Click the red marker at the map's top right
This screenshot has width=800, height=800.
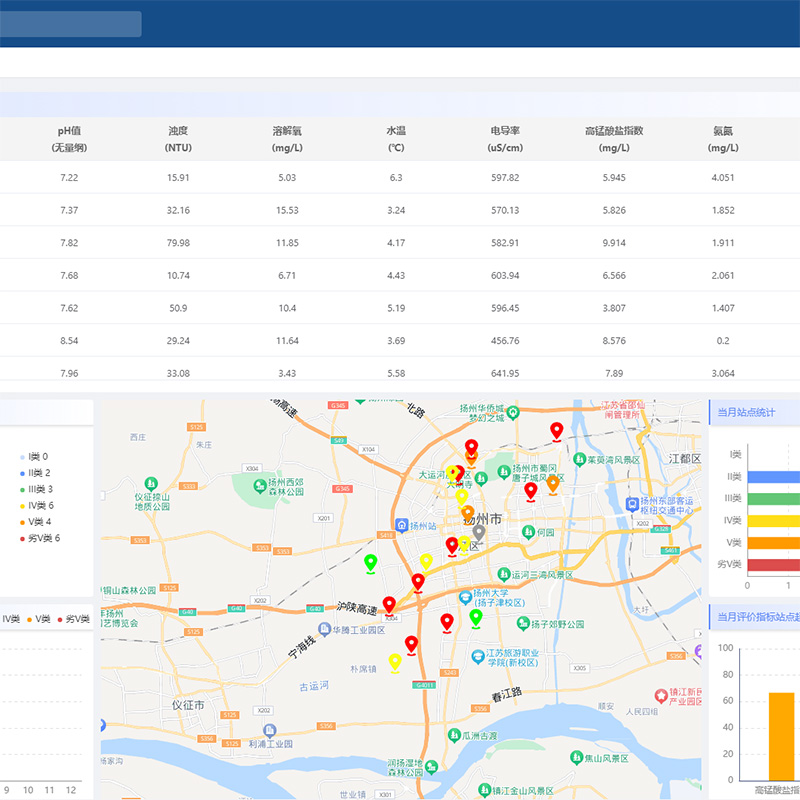click(x=557, y=431)
